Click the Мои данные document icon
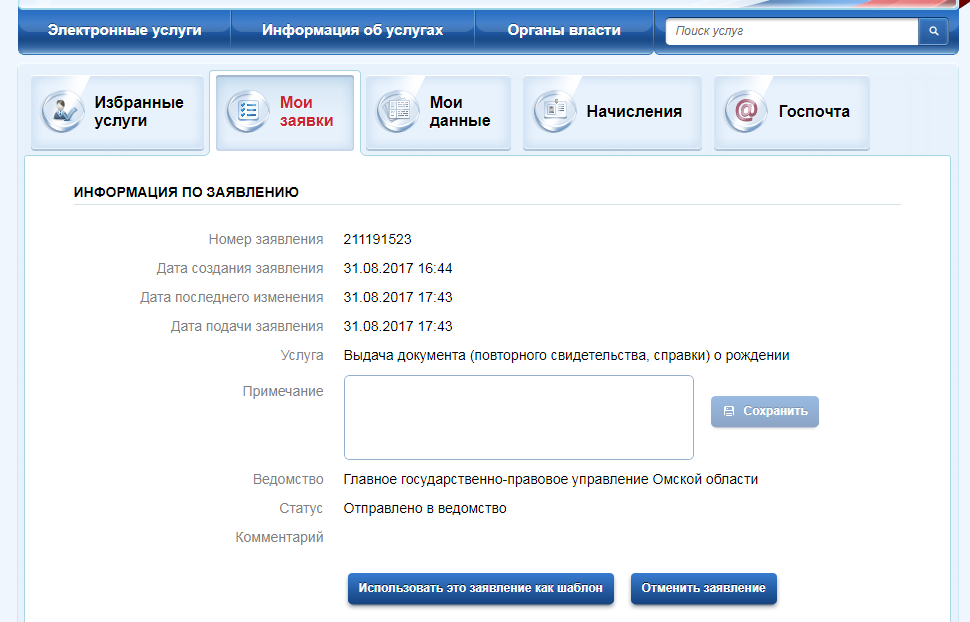The height and width of the screenshot is (622, 970). [x=397, y=111]
